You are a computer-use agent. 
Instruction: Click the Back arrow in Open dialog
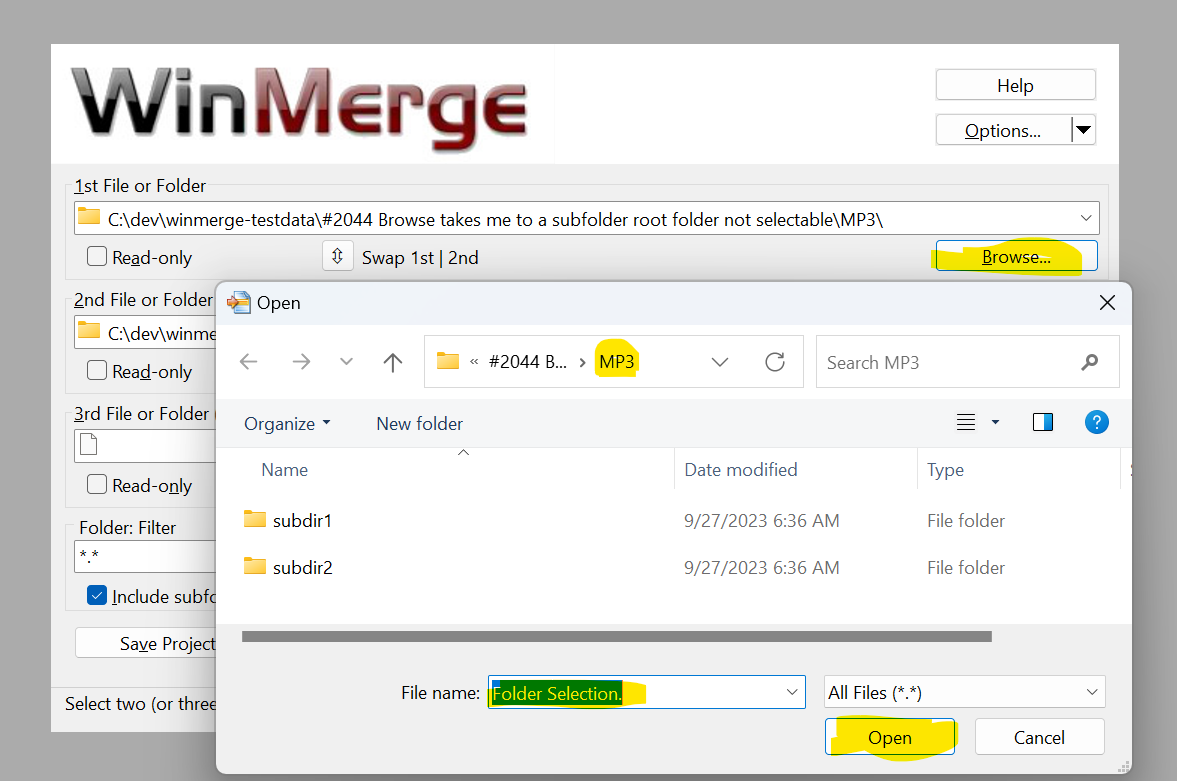(x=248, y=362)
